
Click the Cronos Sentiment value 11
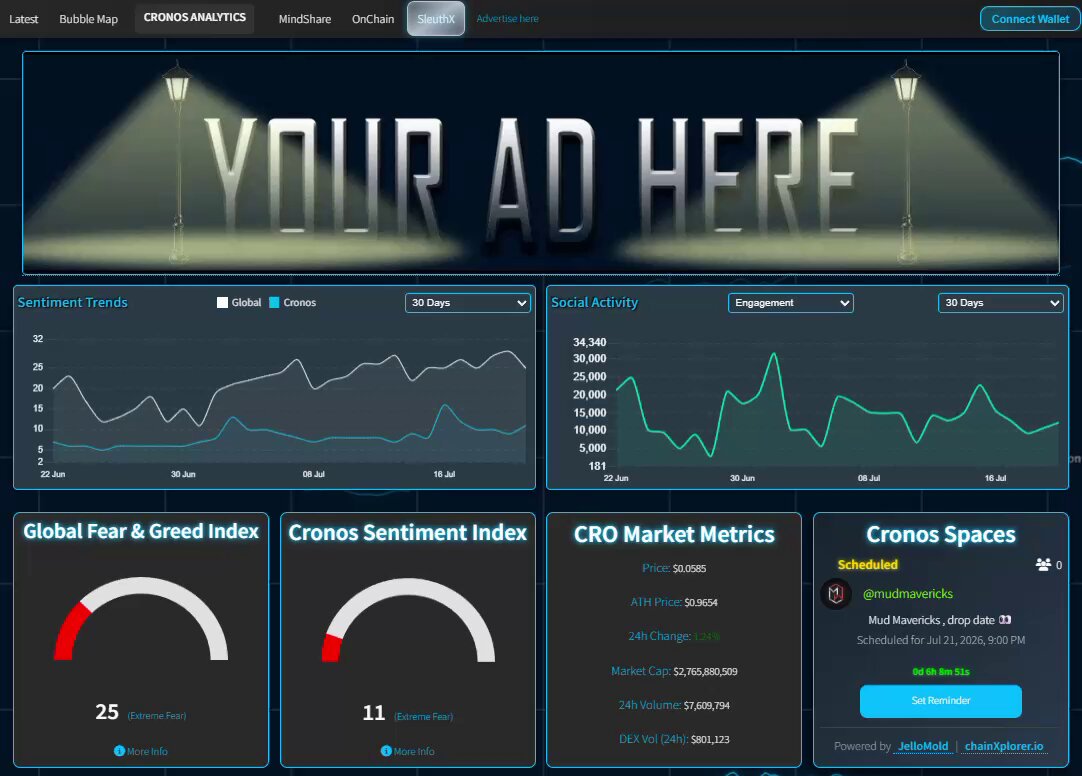coord(373,713)
